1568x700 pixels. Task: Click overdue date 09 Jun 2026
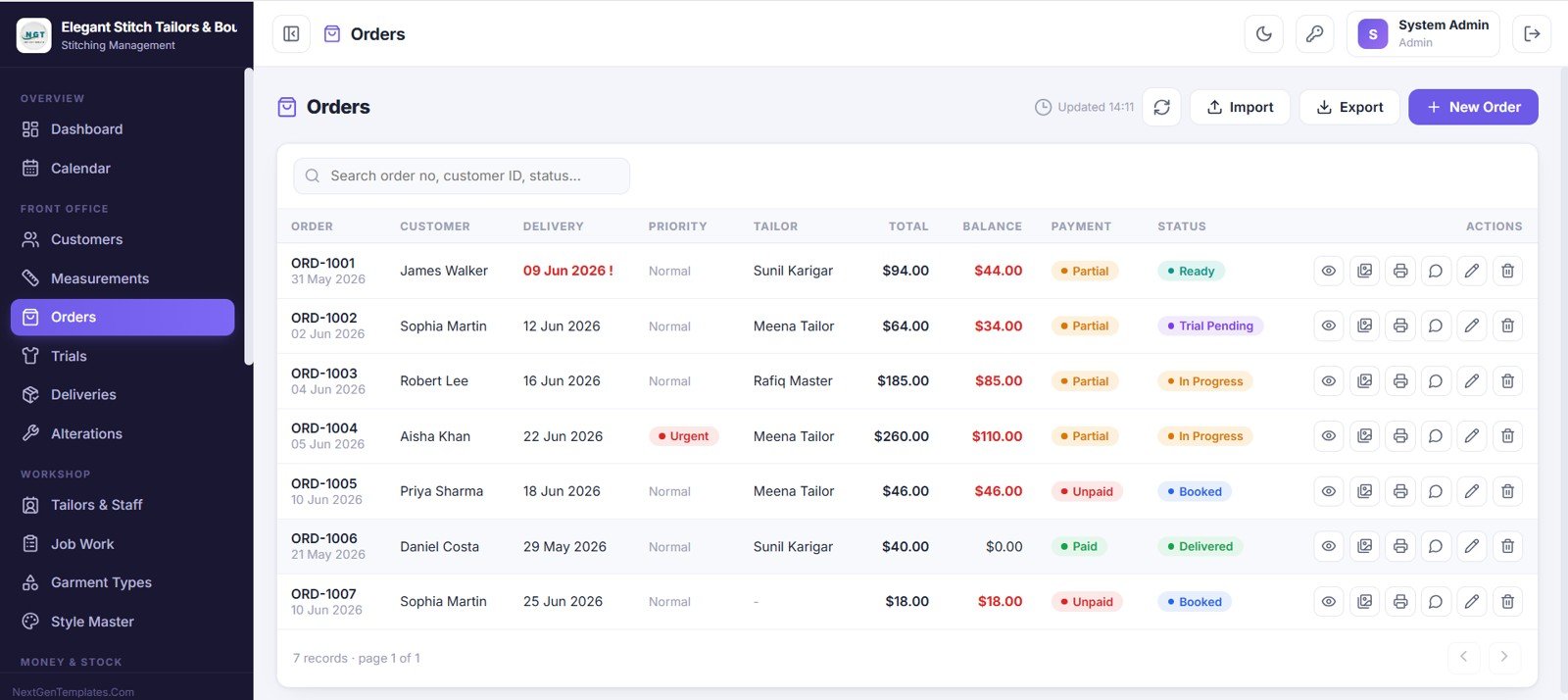click(568, 271)
